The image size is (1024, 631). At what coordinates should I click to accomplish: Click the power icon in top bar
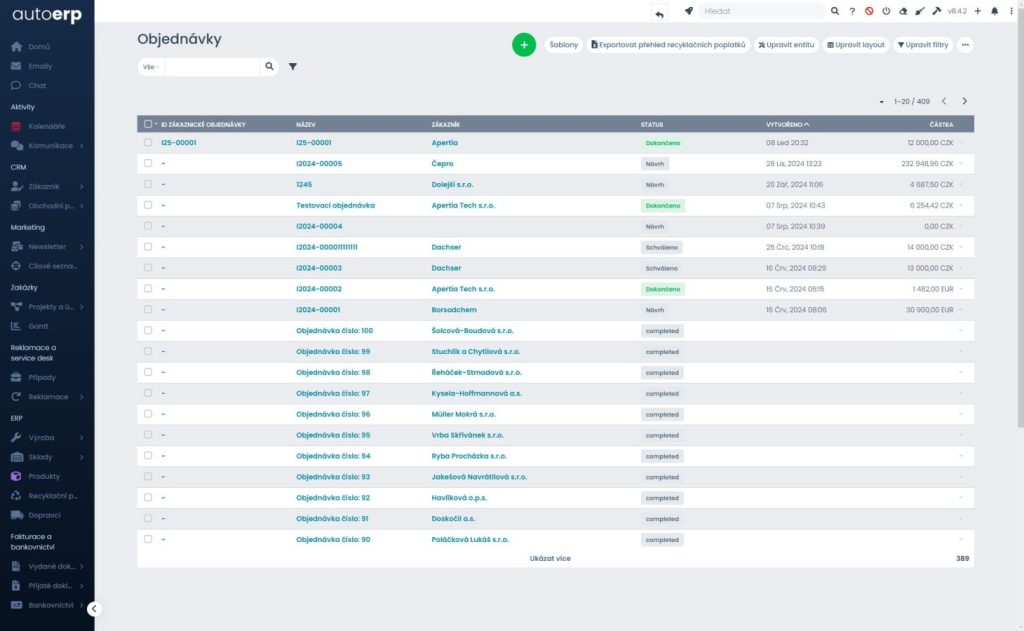(x=886, y=11)
